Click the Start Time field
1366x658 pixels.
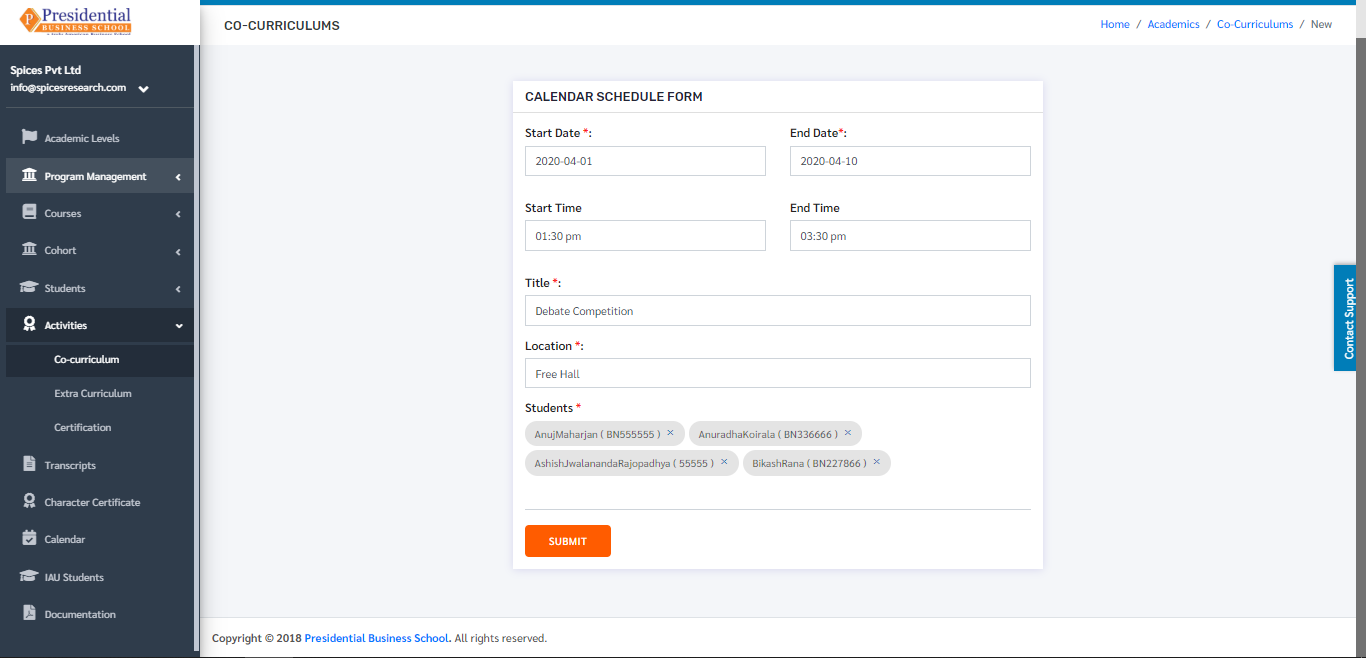645,236
